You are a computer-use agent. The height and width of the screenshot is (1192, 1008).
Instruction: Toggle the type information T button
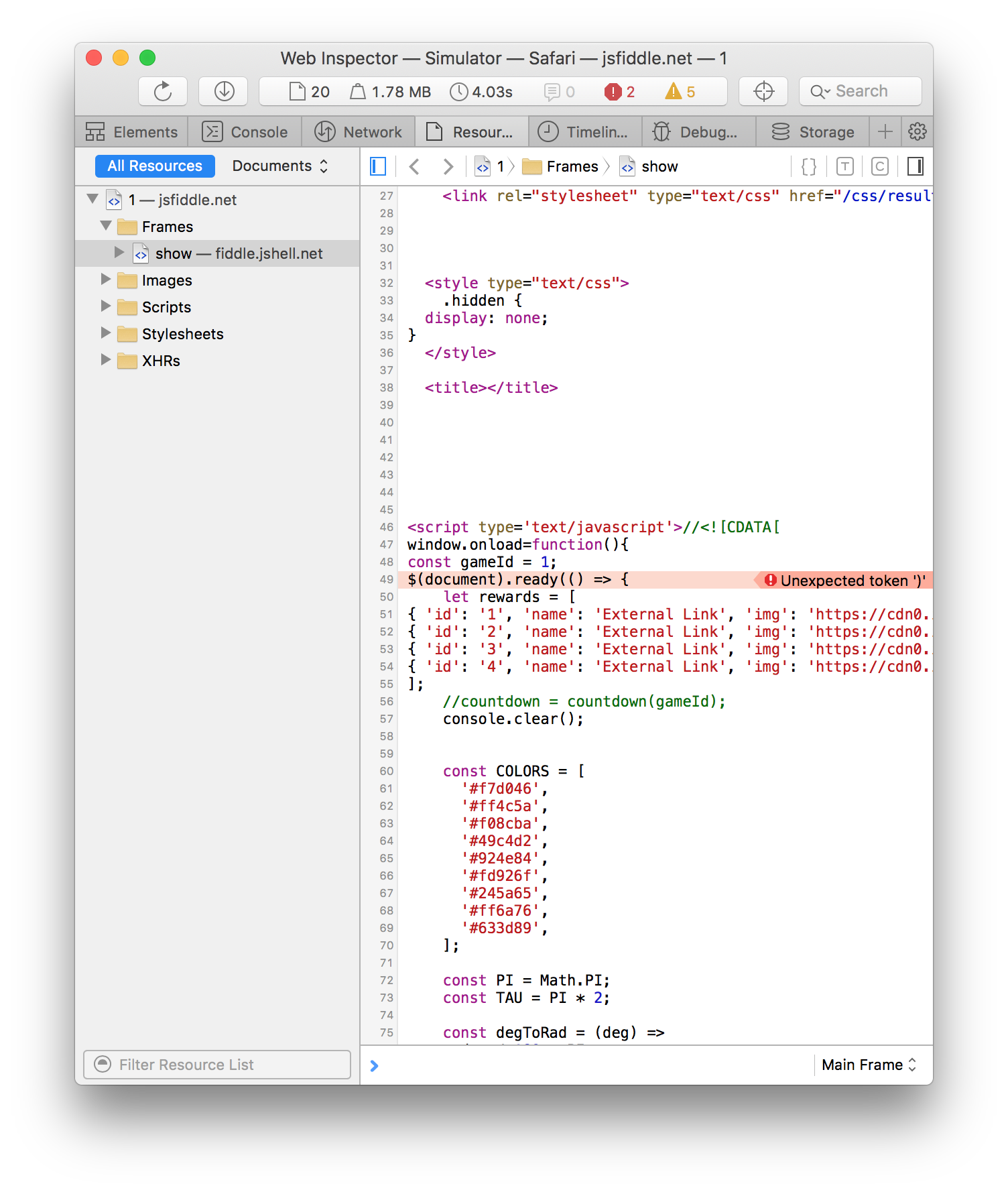(x=845, y=166)
